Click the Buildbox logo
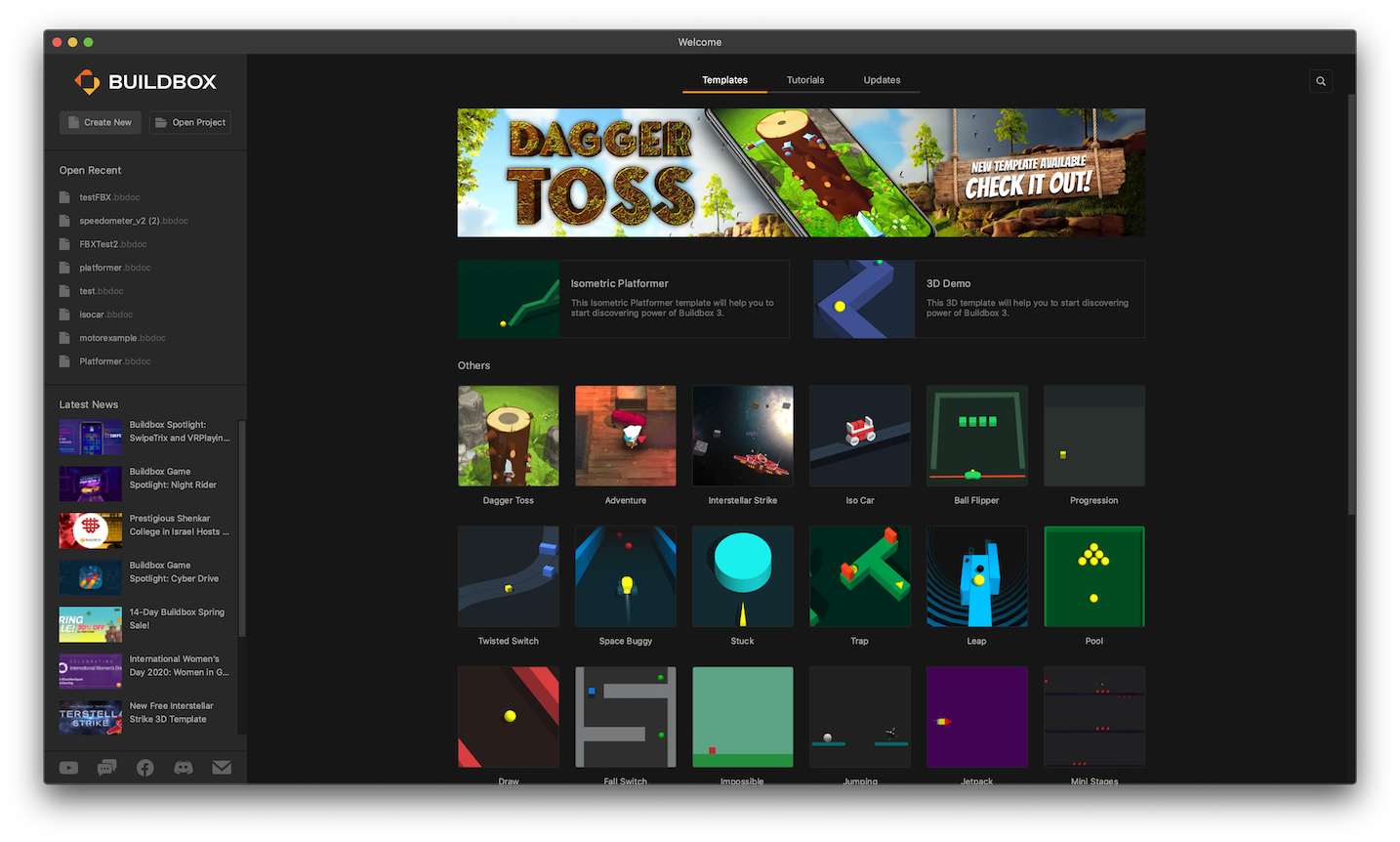This screenshot has height=842, width=1400. click(145, 82)
